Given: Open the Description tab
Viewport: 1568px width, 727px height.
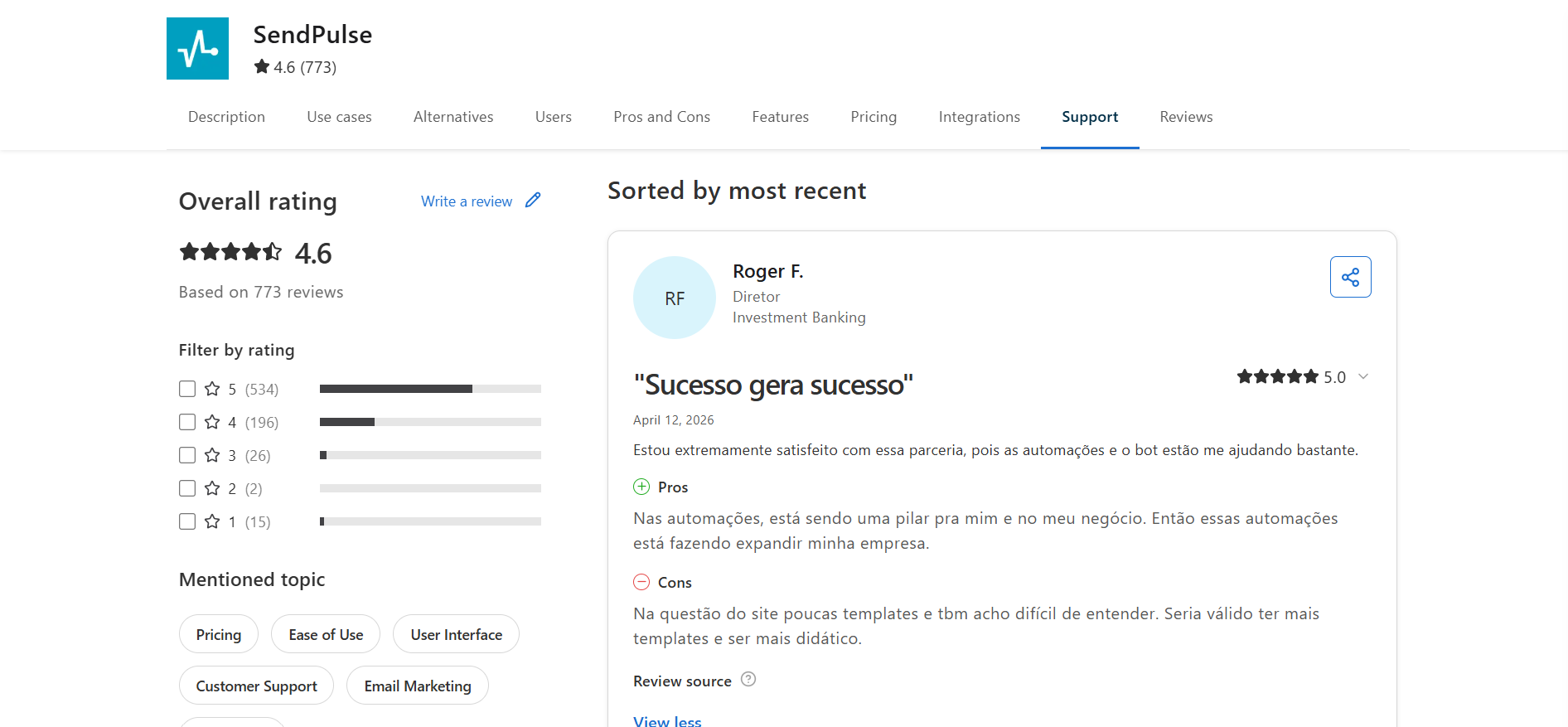Looking at the screenshot, I should 226,117.
